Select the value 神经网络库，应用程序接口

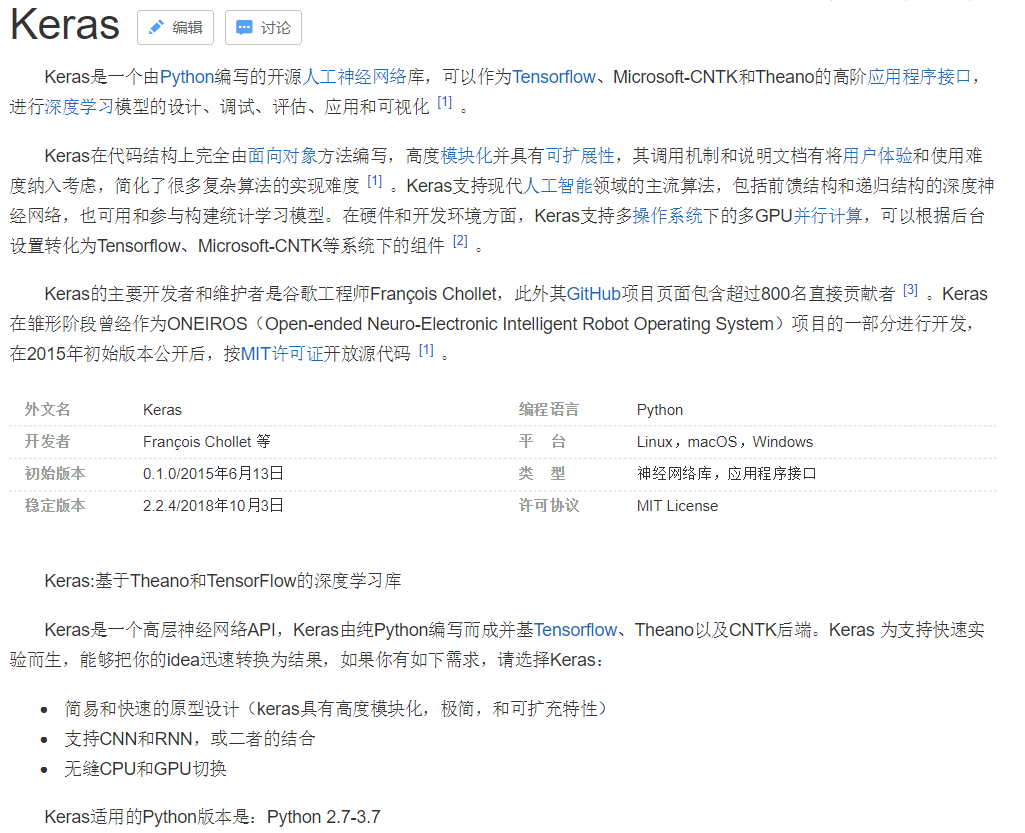coord(727,473)
